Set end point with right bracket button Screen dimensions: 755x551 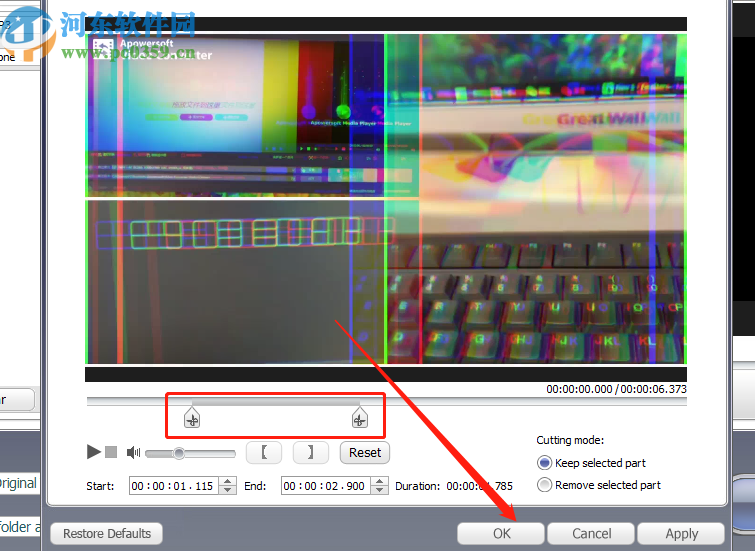tap(311, 452)
